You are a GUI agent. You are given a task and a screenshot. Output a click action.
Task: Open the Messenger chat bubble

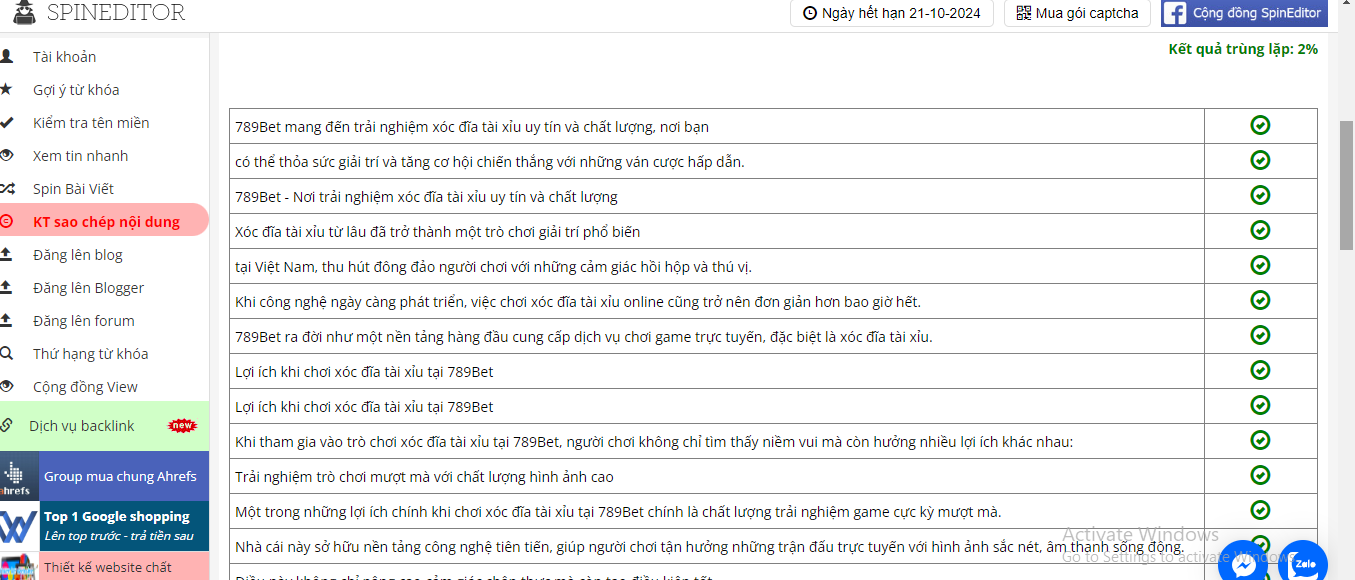[1243, 564]
